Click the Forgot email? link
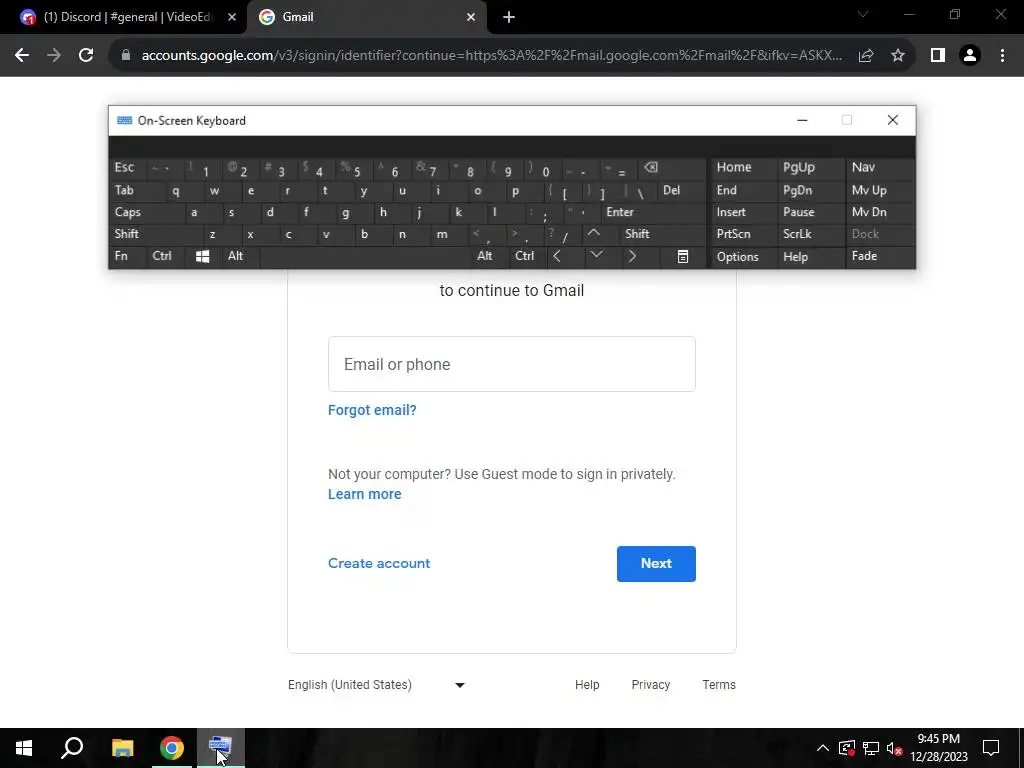The image size is (1024, 768). point(372,410)
